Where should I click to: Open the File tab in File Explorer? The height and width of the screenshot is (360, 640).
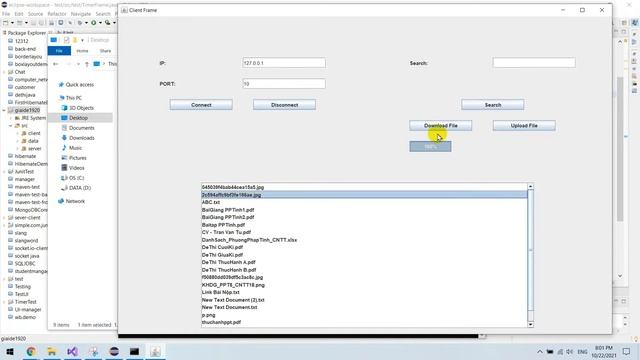[59, 51]
